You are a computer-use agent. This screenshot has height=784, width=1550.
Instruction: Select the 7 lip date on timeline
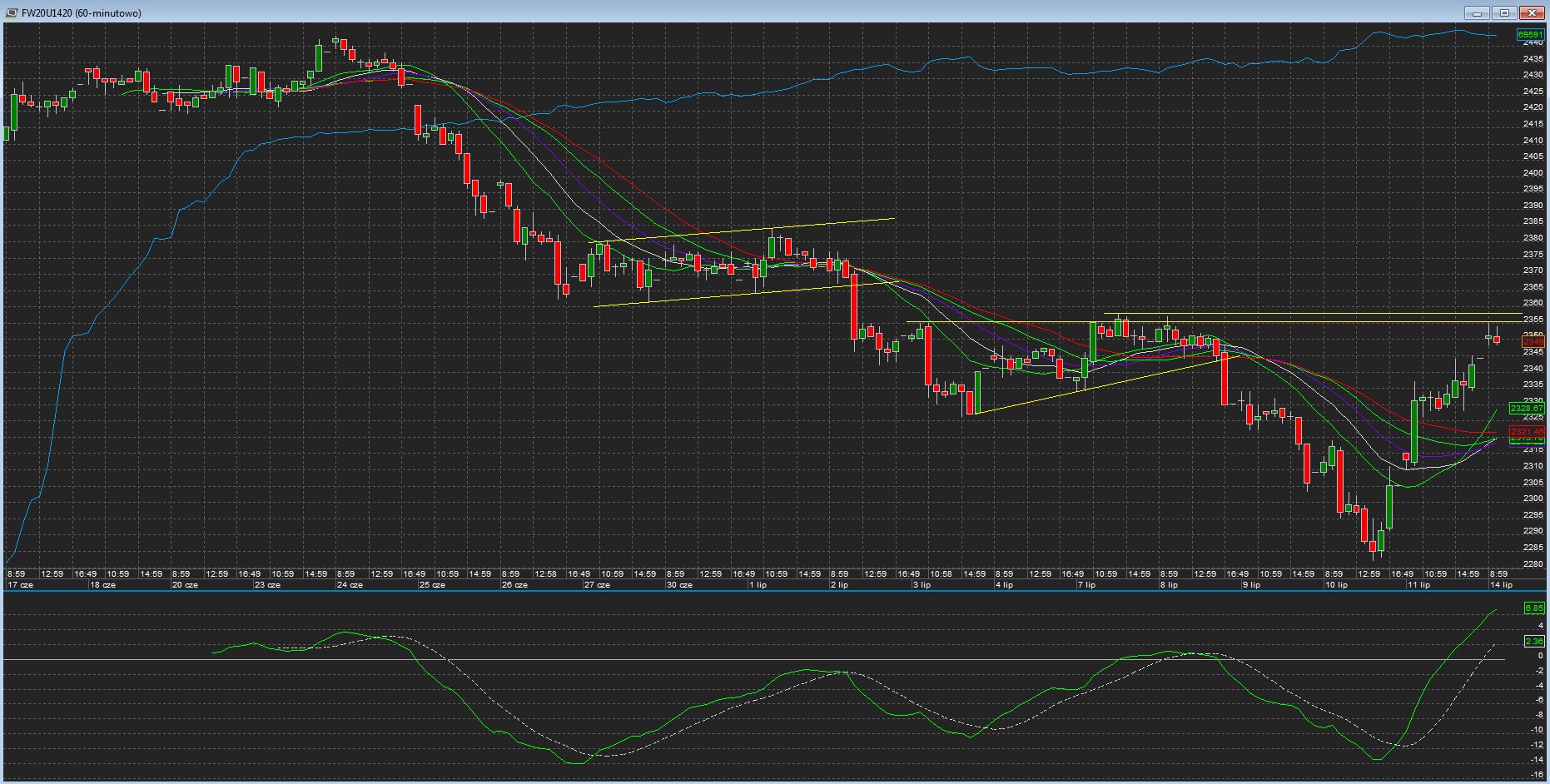coord(1086,585)
